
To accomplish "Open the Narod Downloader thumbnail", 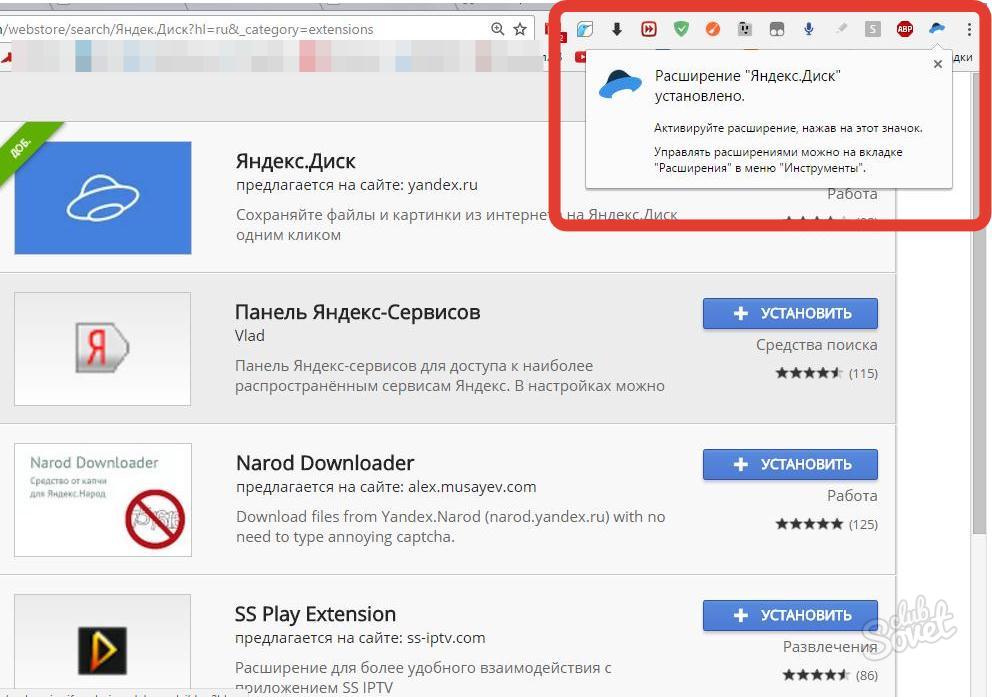I will point(102,500).
